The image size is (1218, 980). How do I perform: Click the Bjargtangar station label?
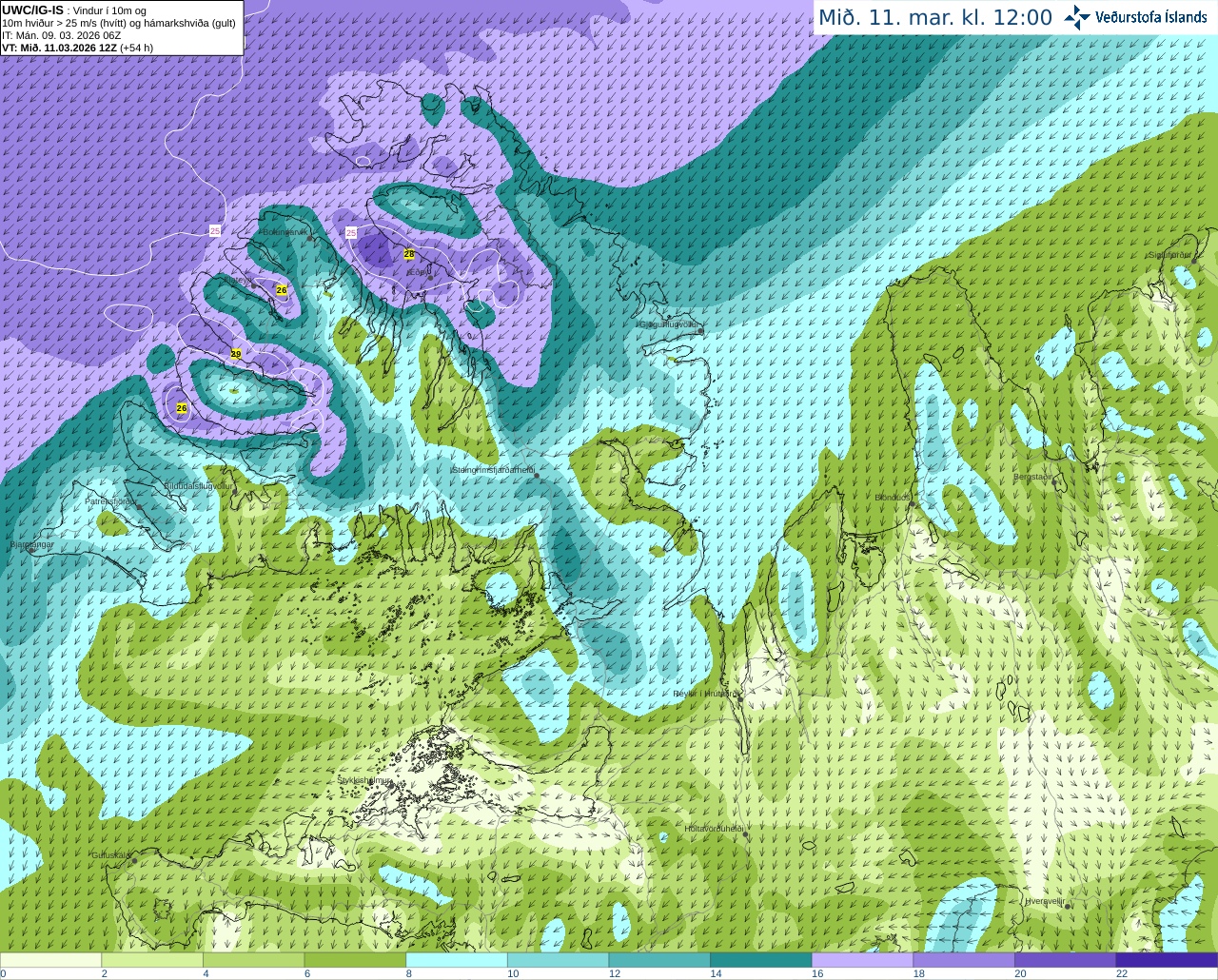[x=31, y=545]
